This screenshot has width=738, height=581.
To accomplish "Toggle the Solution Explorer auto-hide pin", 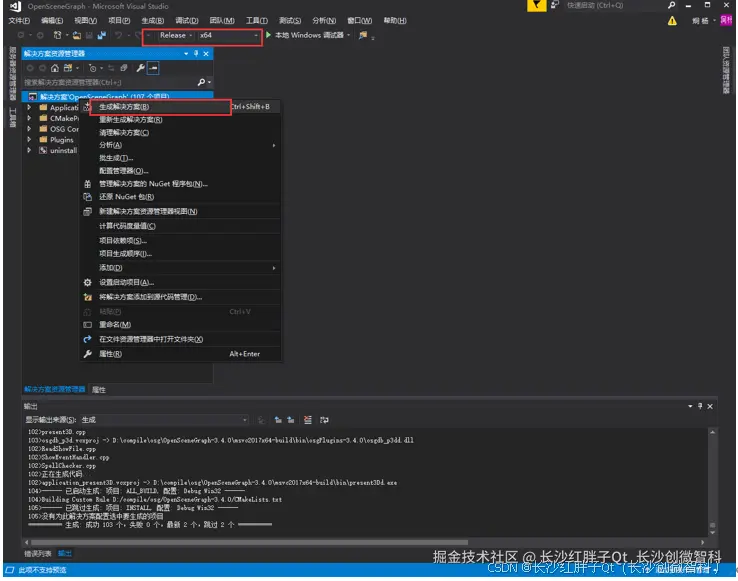I will pos(196,53).
